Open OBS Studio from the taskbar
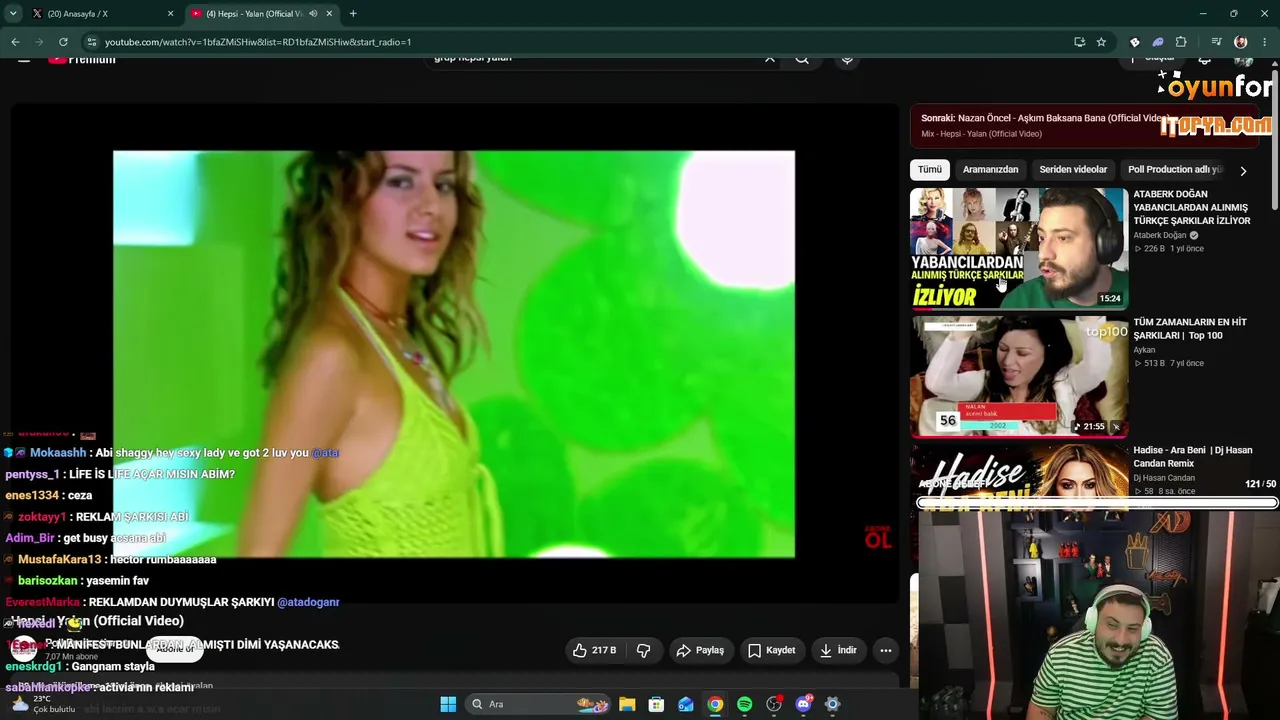This screenshot has height=720, width=1280. pyautogui.click(x=774, y=704)
